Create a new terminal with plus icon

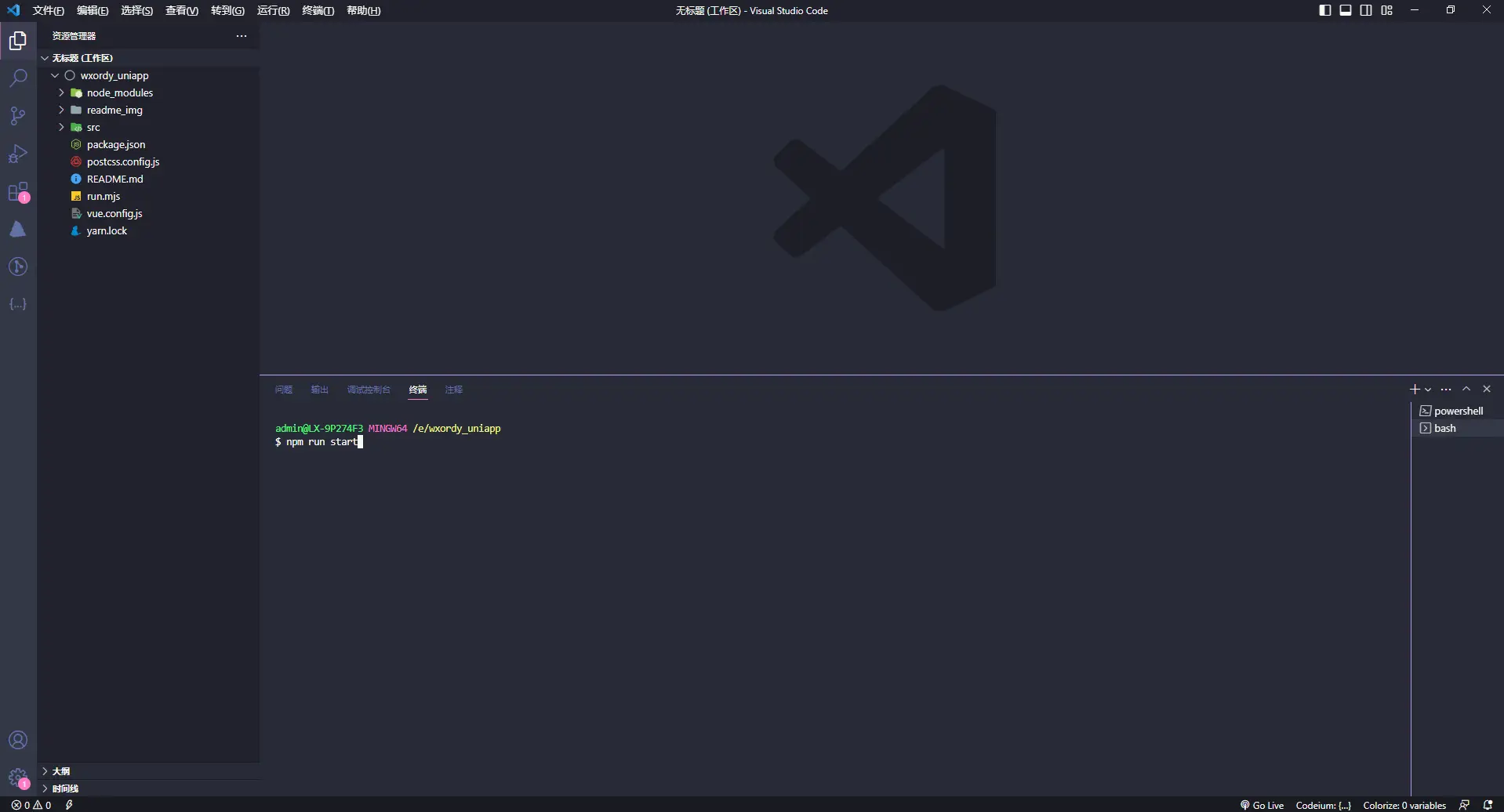[1415, 389]
